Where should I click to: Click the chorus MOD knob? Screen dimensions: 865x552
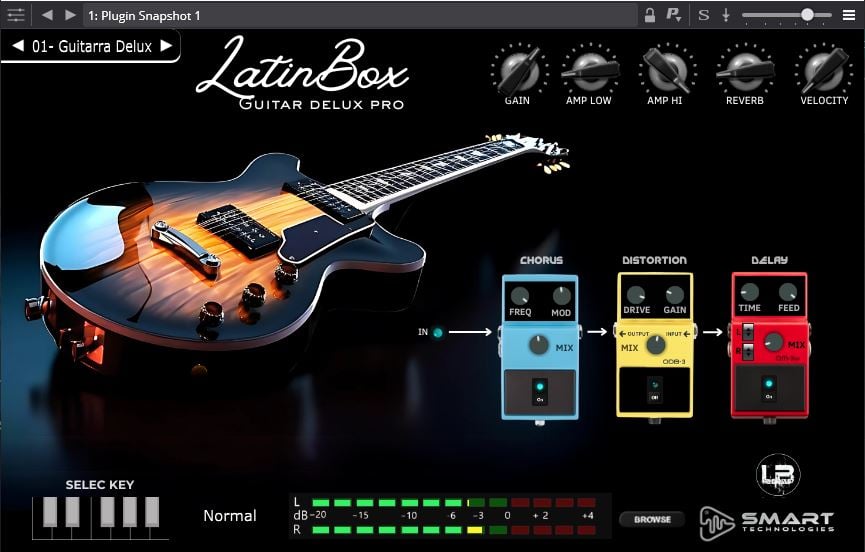point(562,296)
